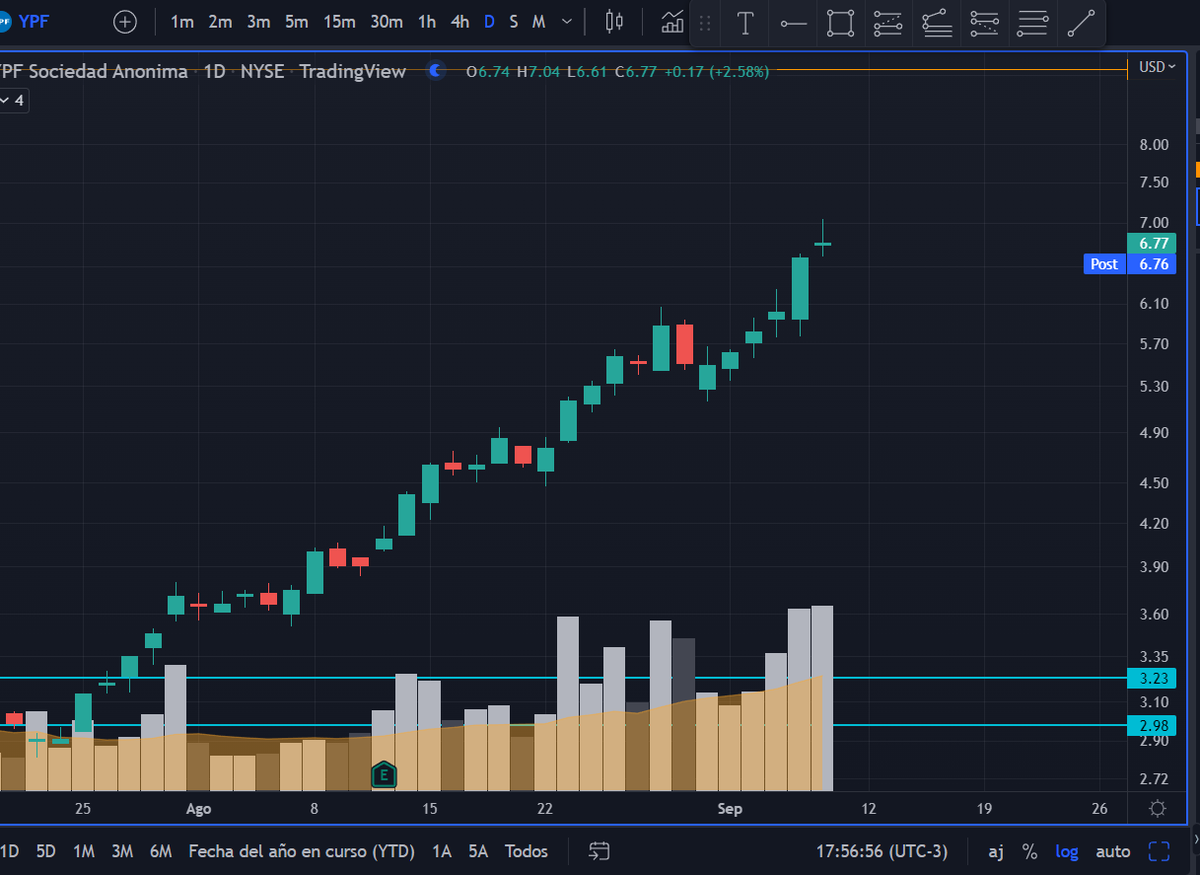Set the chart range to 1D

pyautogui.click(x=9, y=851)
